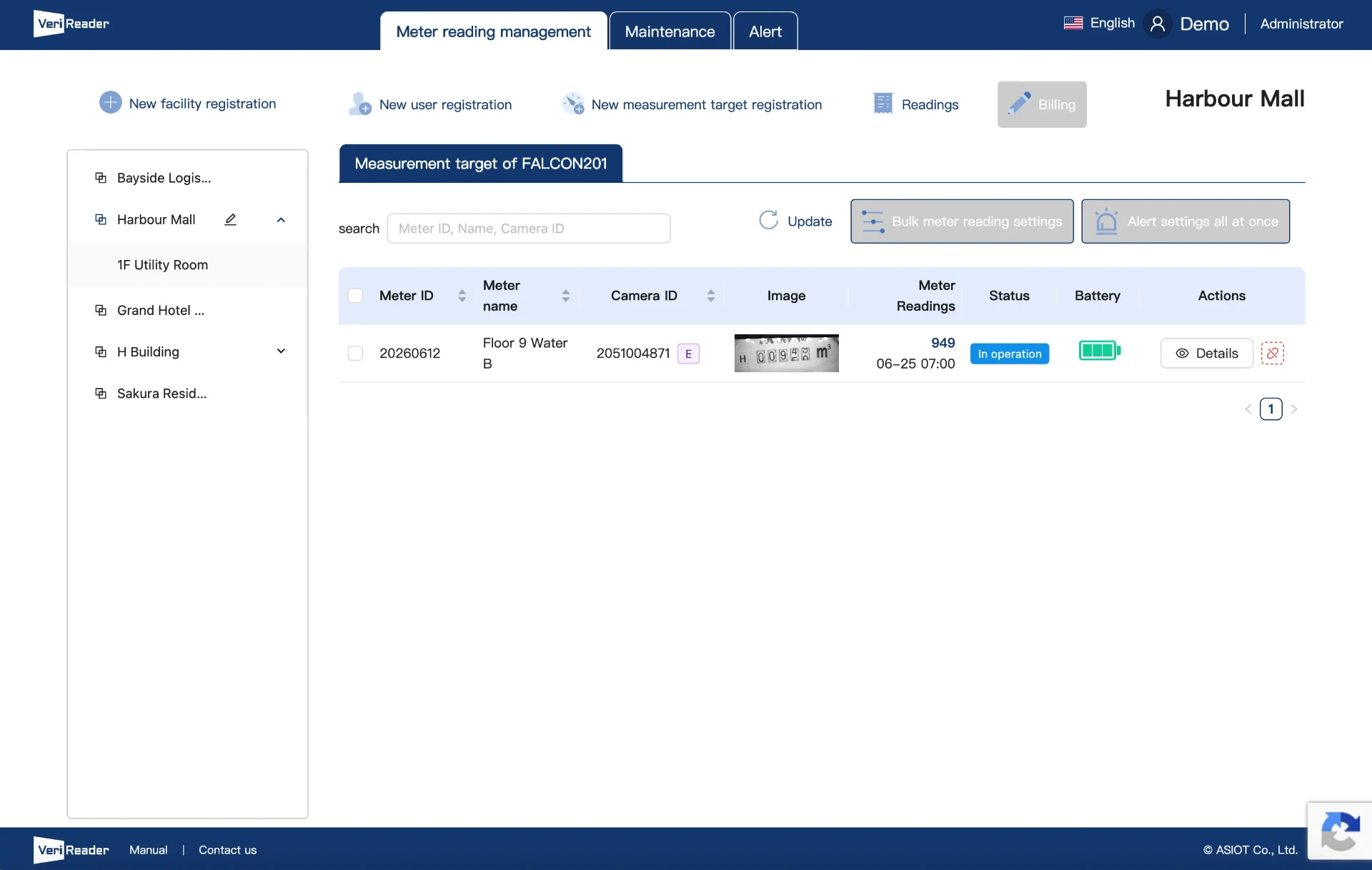
Task: Click the VeriReader logo in header
Action: pos(71,24)
